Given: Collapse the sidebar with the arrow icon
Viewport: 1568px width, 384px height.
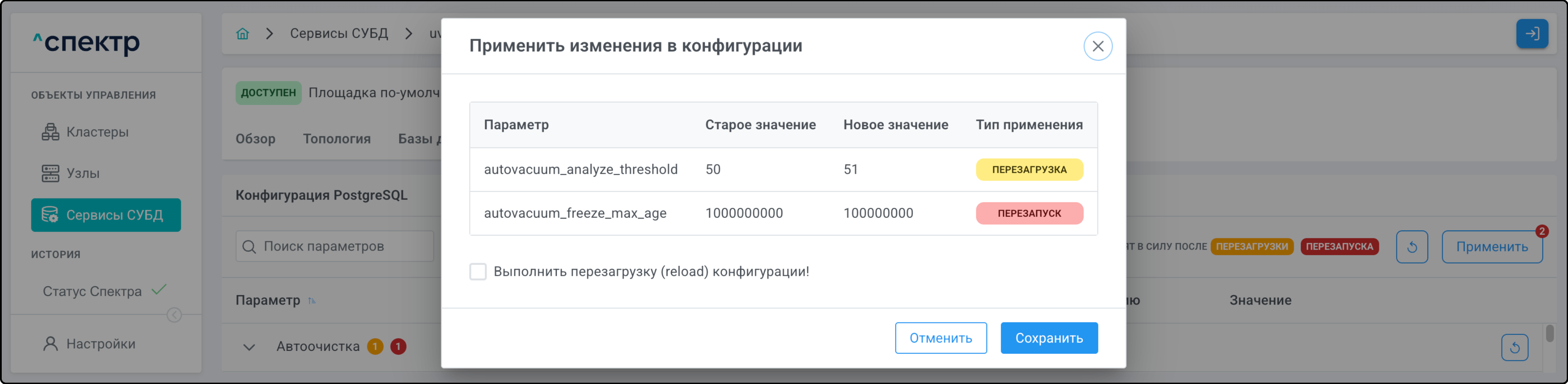Looking at the screenshot, I should click(174, 315).
